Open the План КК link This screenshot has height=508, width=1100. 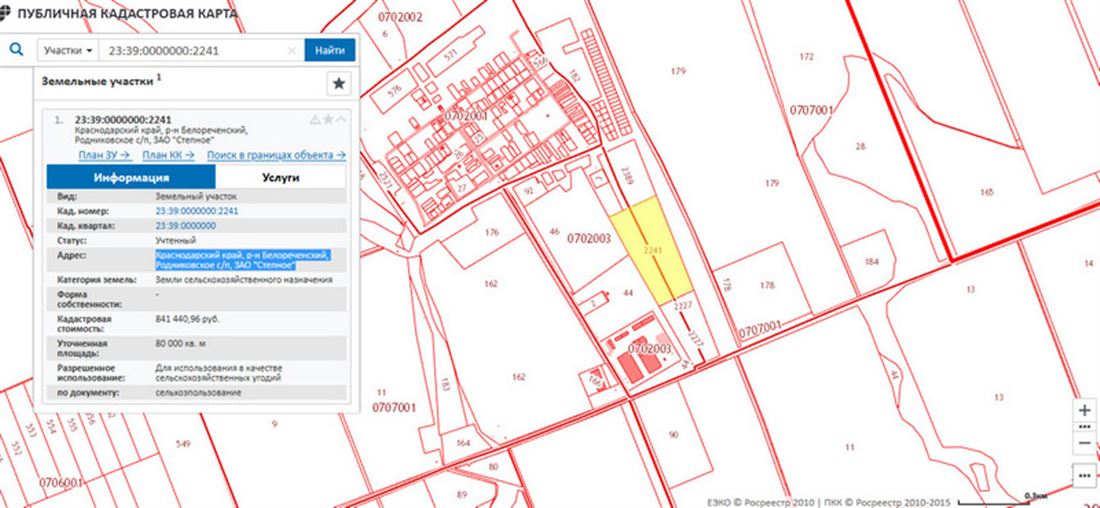coord(168,155)
